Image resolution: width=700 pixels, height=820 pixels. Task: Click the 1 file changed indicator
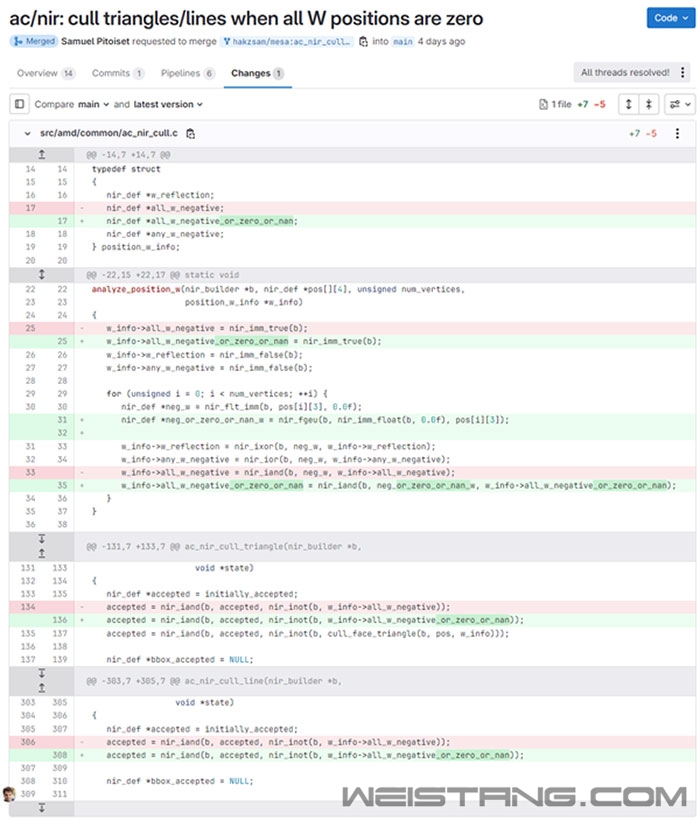pyautogui.click(x=555, y=104)
